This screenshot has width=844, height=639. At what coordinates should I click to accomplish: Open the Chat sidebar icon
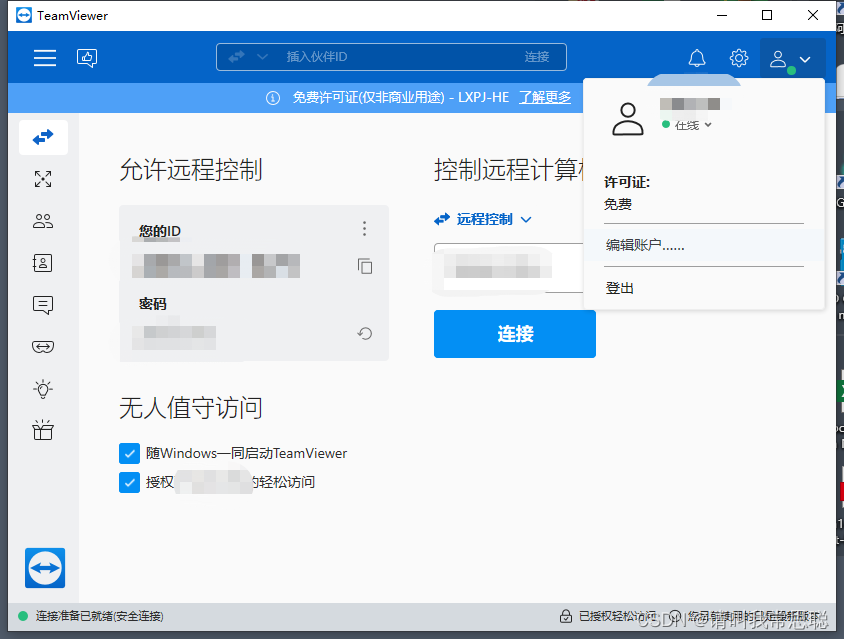(x=43, y=305)
